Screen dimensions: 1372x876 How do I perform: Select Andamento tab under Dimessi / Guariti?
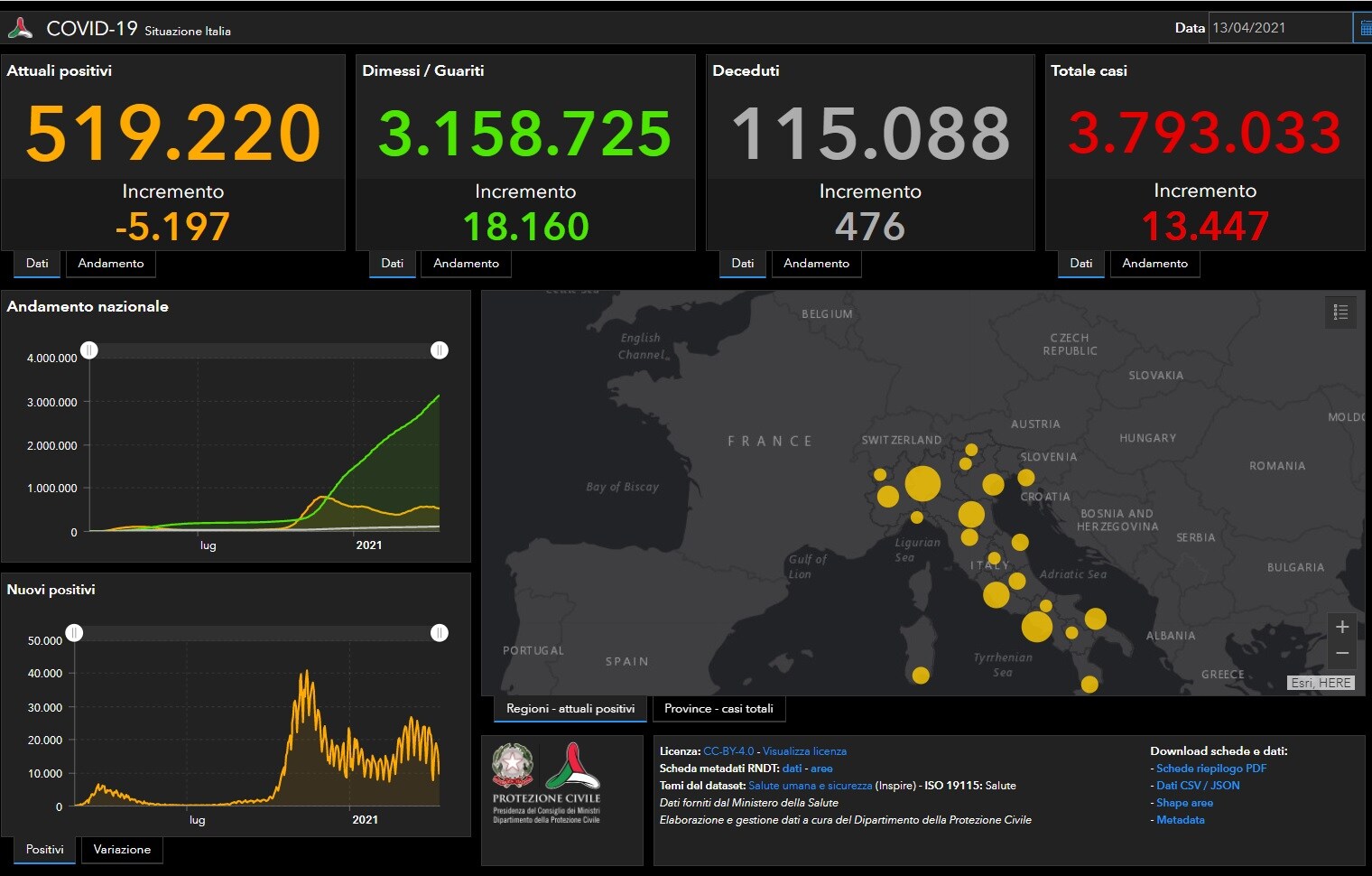(467, 264)
